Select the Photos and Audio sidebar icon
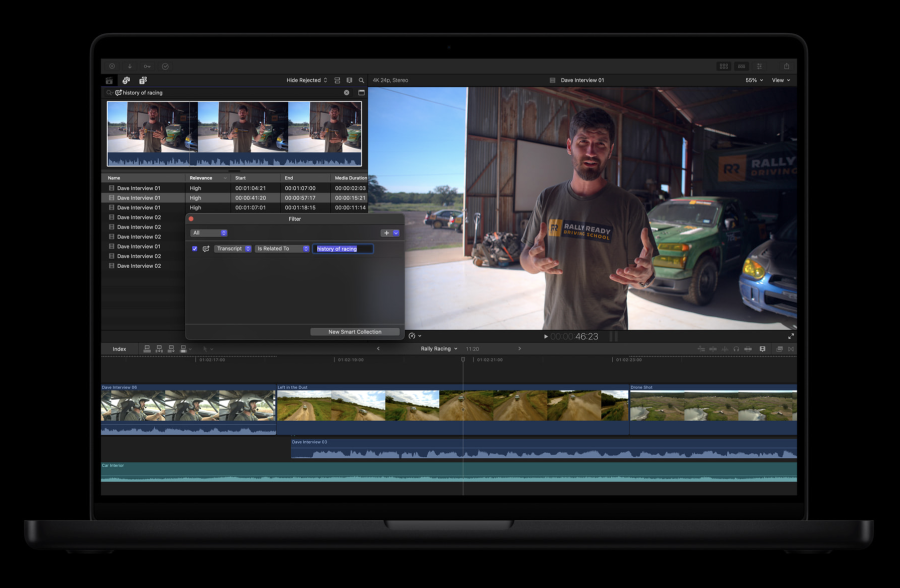Image resolution: width=900 pixels, height=588 pixels. (126, 80)
